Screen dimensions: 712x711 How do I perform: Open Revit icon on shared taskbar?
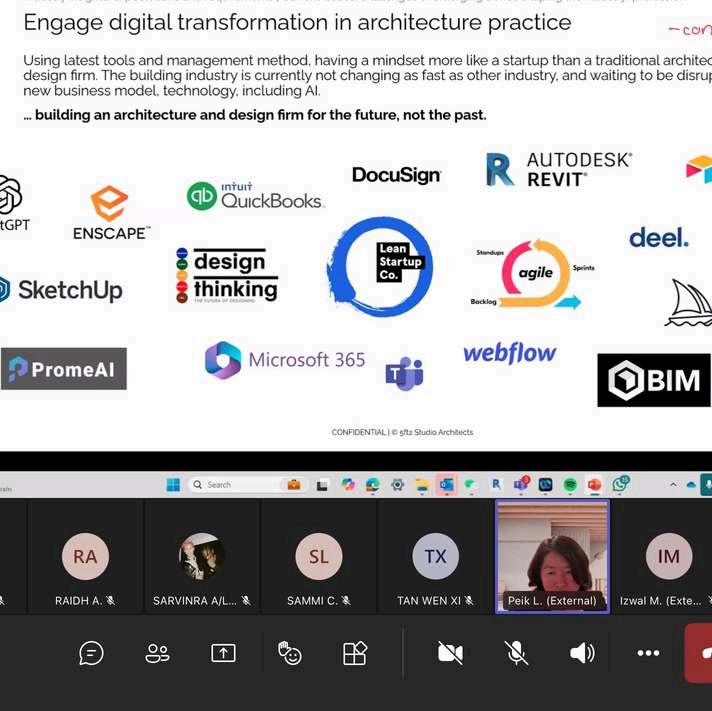496,484
